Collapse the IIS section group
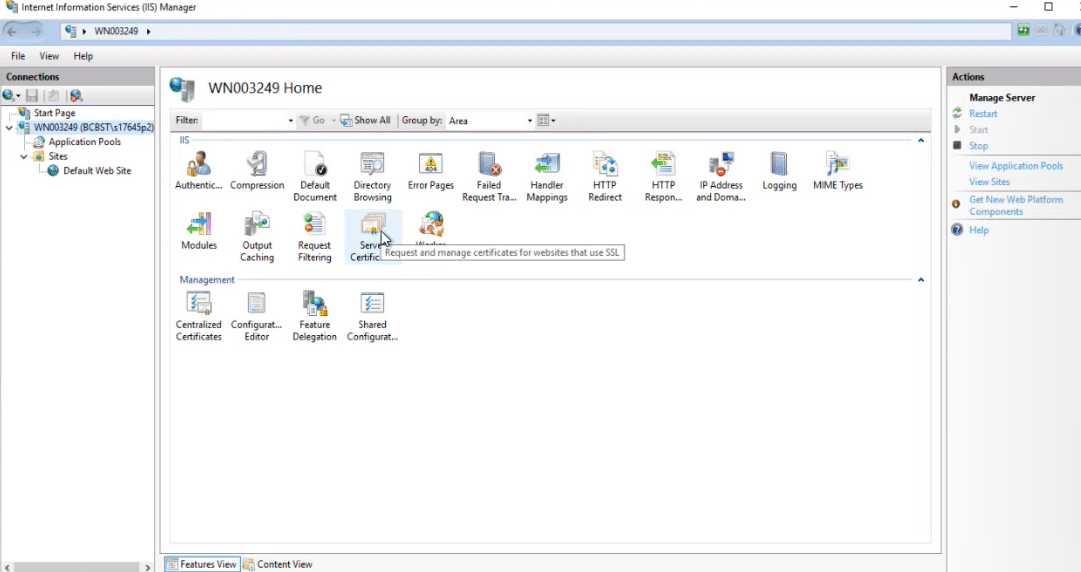 tap(920, 141)
